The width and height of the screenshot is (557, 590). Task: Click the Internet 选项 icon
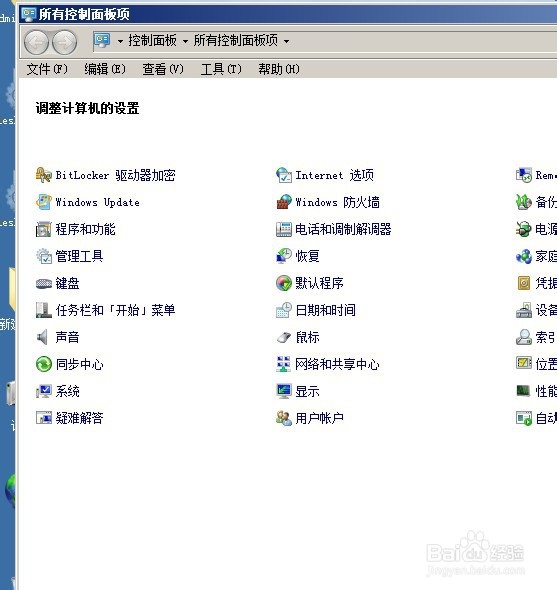[x=283, y=175]
